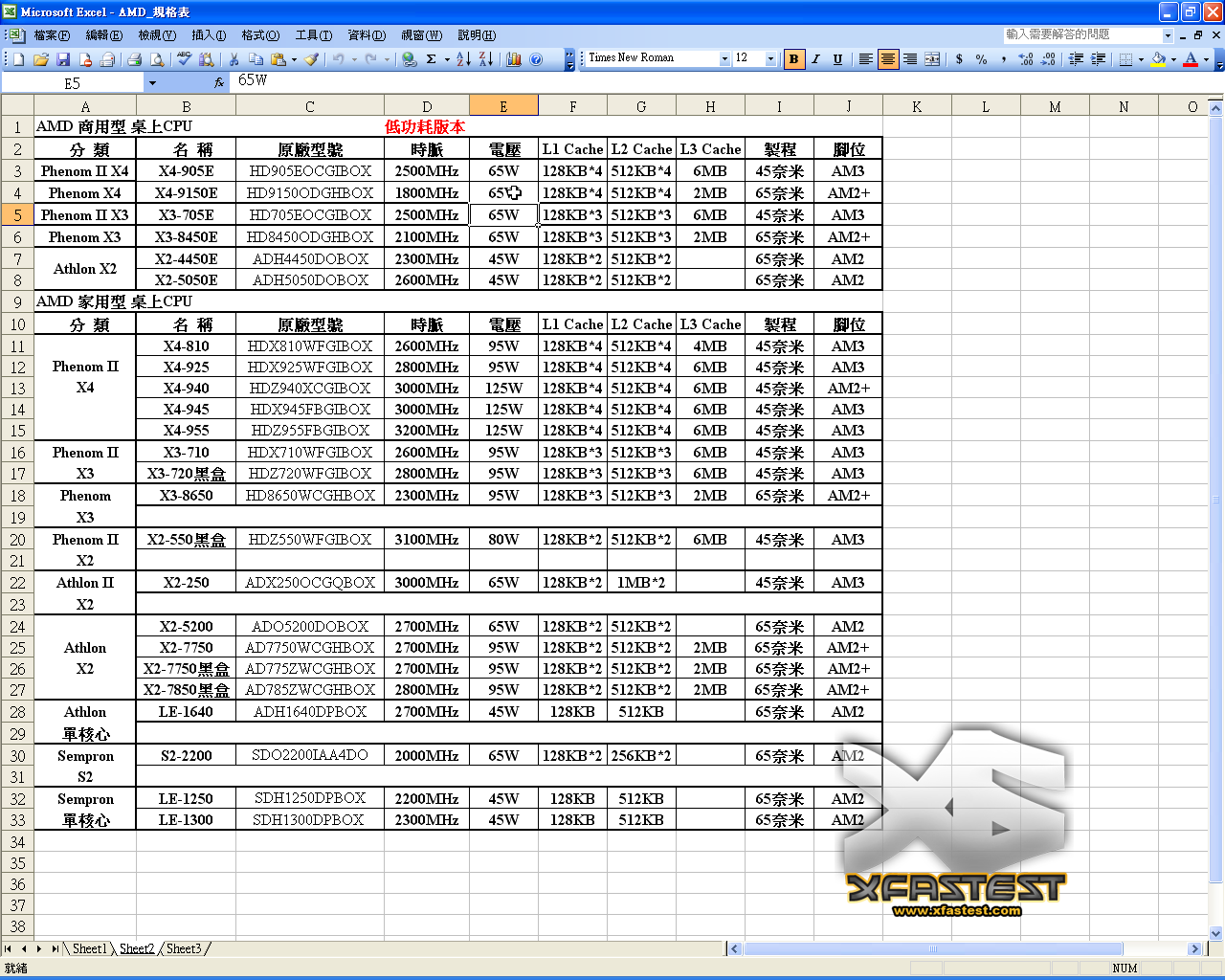Toggle Align Left
Image resolution: width=1225 pixels, height=980 pixels.
pyautogui.click(x=865, y=59)
